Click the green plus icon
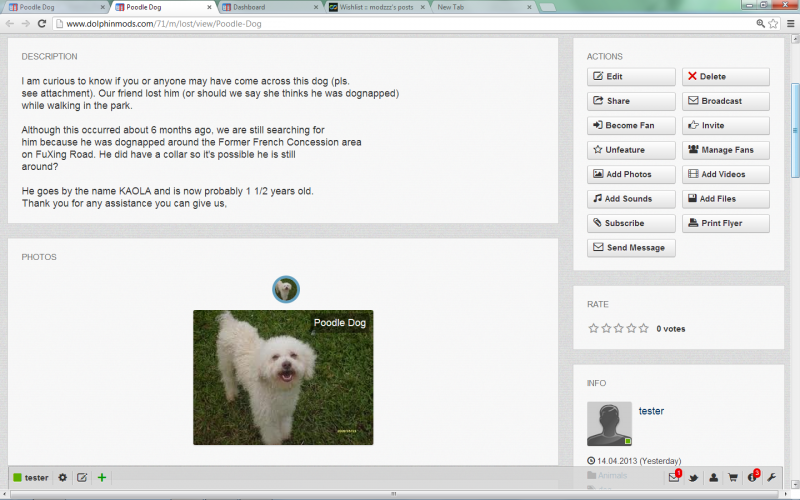The image size is (800, 500). pos(102,478)
